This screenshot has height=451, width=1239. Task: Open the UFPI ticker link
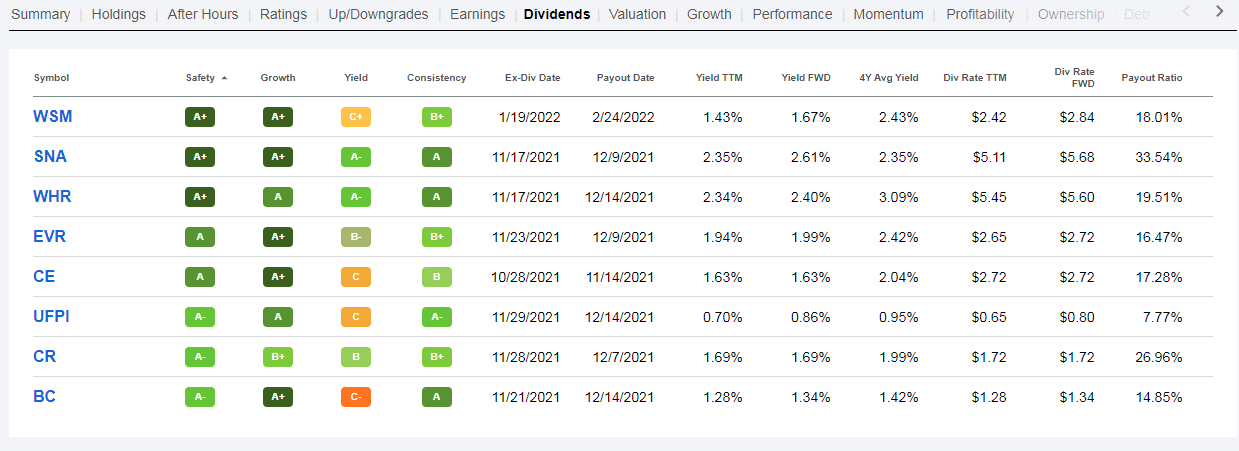point(51,317)
